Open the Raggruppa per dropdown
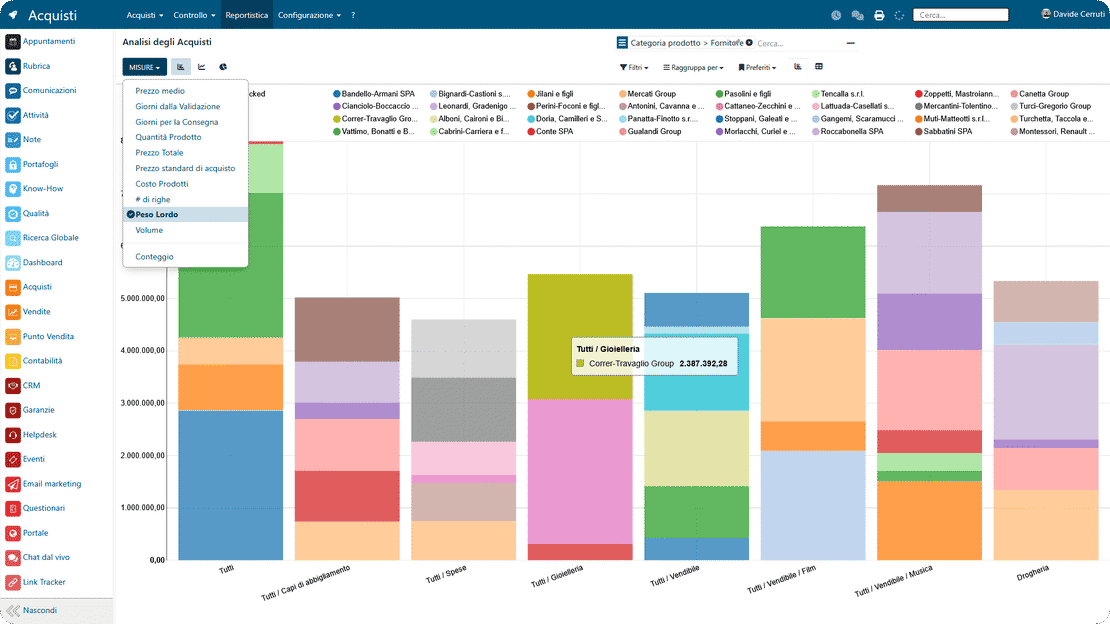The width and height of the screenshot is (1110, 624). (693, 67)
